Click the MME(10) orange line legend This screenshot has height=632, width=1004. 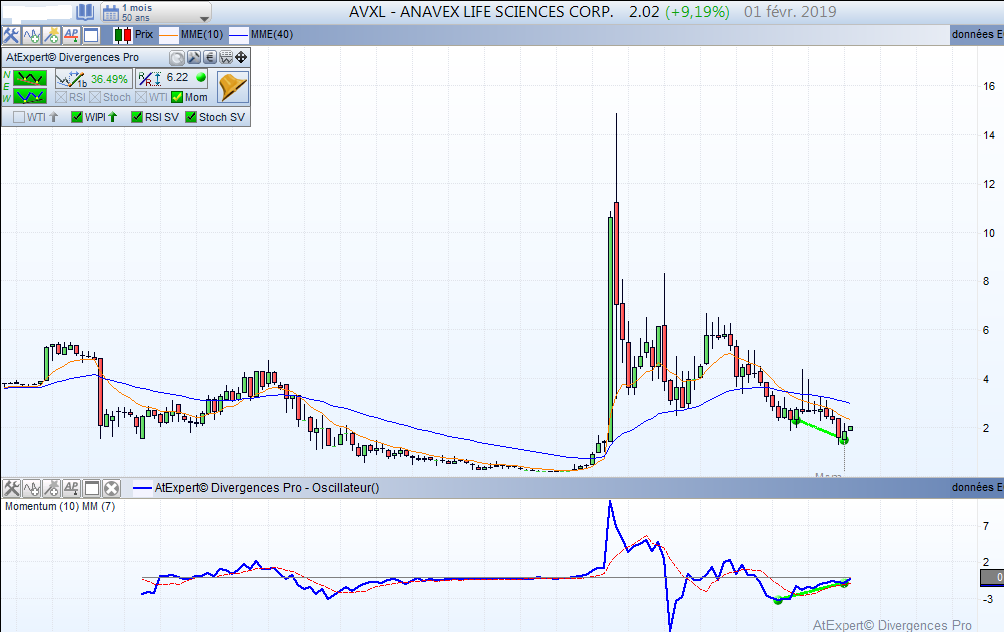pyautogui.click(x=192, y=35)
